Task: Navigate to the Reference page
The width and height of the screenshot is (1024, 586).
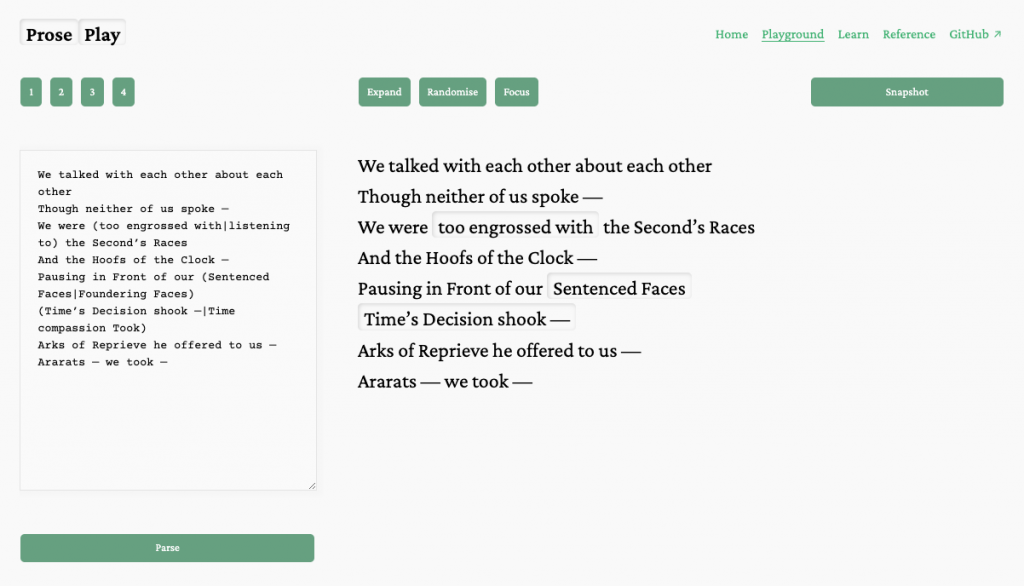Action: point(909,34)
